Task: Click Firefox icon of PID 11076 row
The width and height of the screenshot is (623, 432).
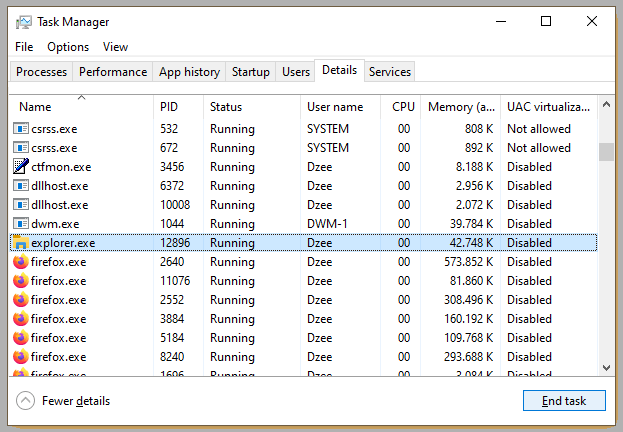Action: tap(21, 281)
